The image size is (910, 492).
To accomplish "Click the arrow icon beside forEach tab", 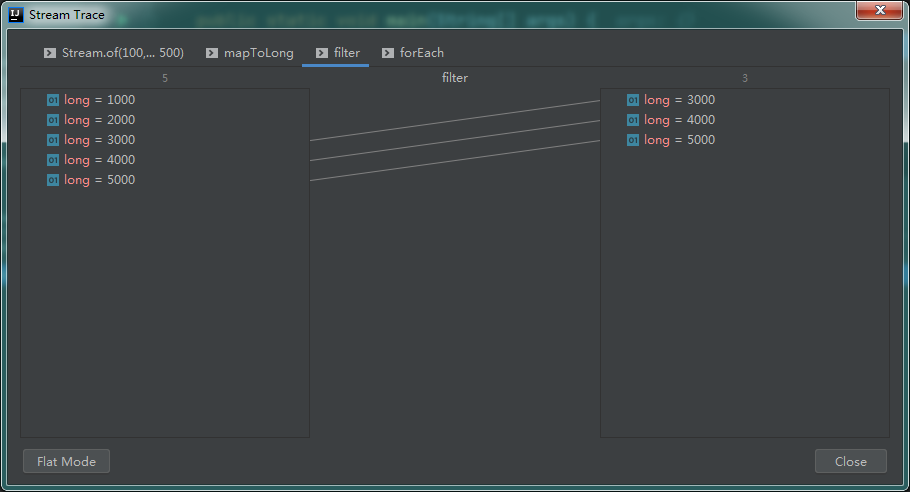I will click(x=388, y=53).
